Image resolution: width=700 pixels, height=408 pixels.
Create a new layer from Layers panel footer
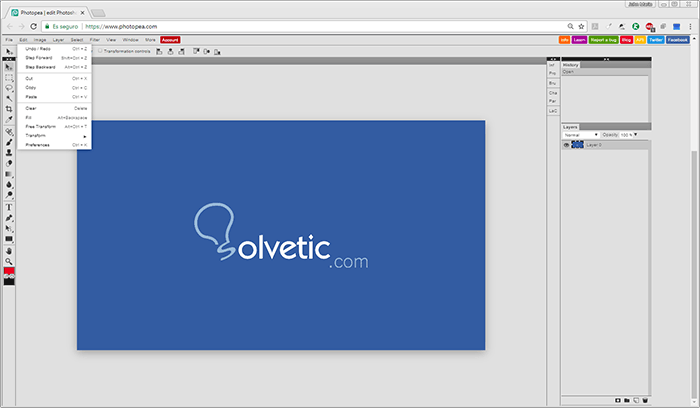point(636,400)
